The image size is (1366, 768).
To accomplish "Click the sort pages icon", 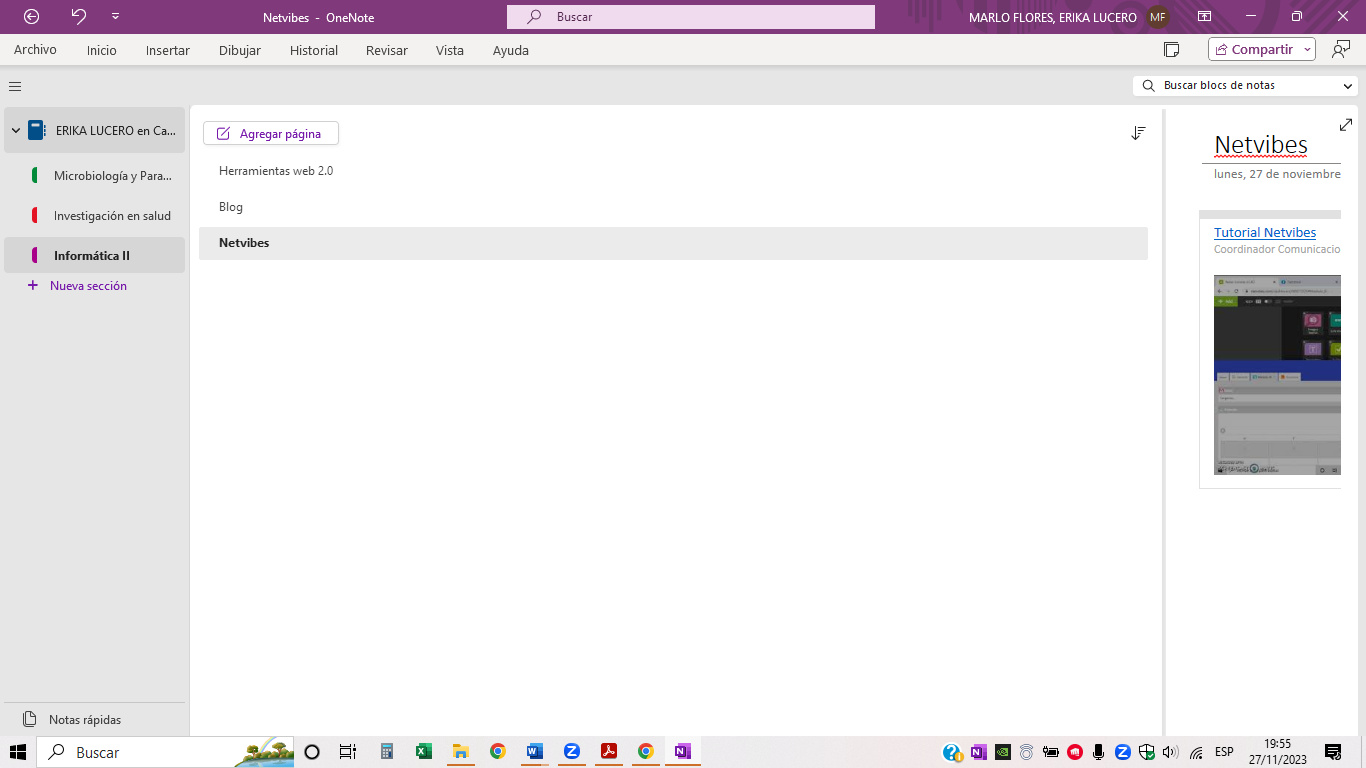I will (x=1138, y=133).
